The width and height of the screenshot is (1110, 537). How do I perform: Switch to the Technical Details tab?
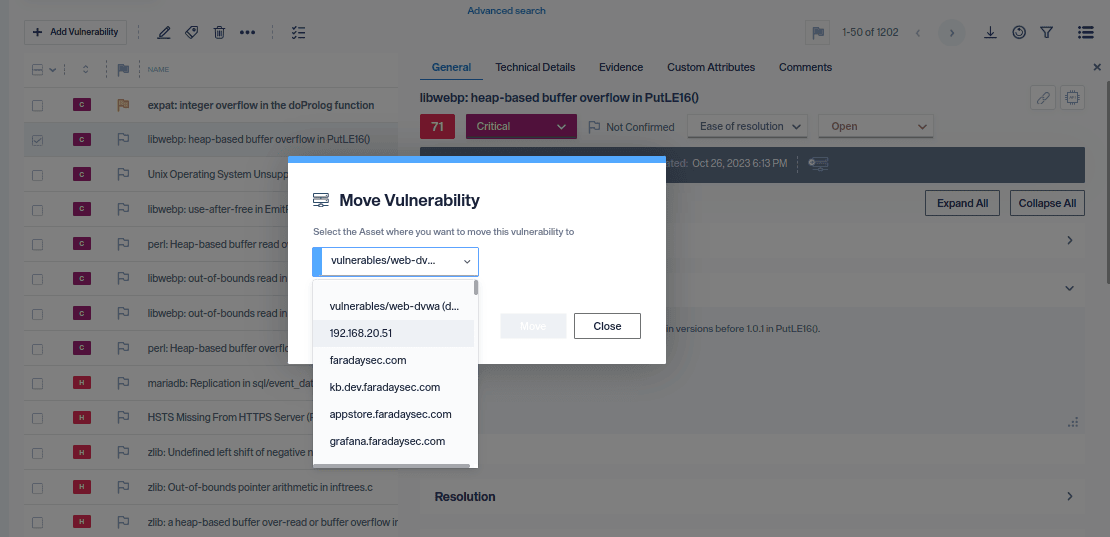tap(535, 67)
